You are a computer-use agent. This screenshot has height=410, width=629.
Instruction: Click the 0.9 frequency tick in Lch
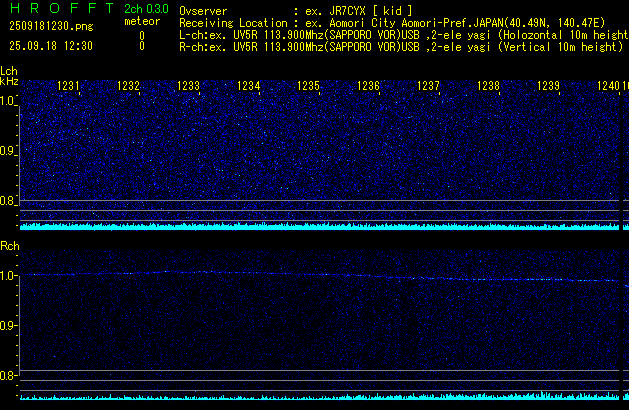8,151
